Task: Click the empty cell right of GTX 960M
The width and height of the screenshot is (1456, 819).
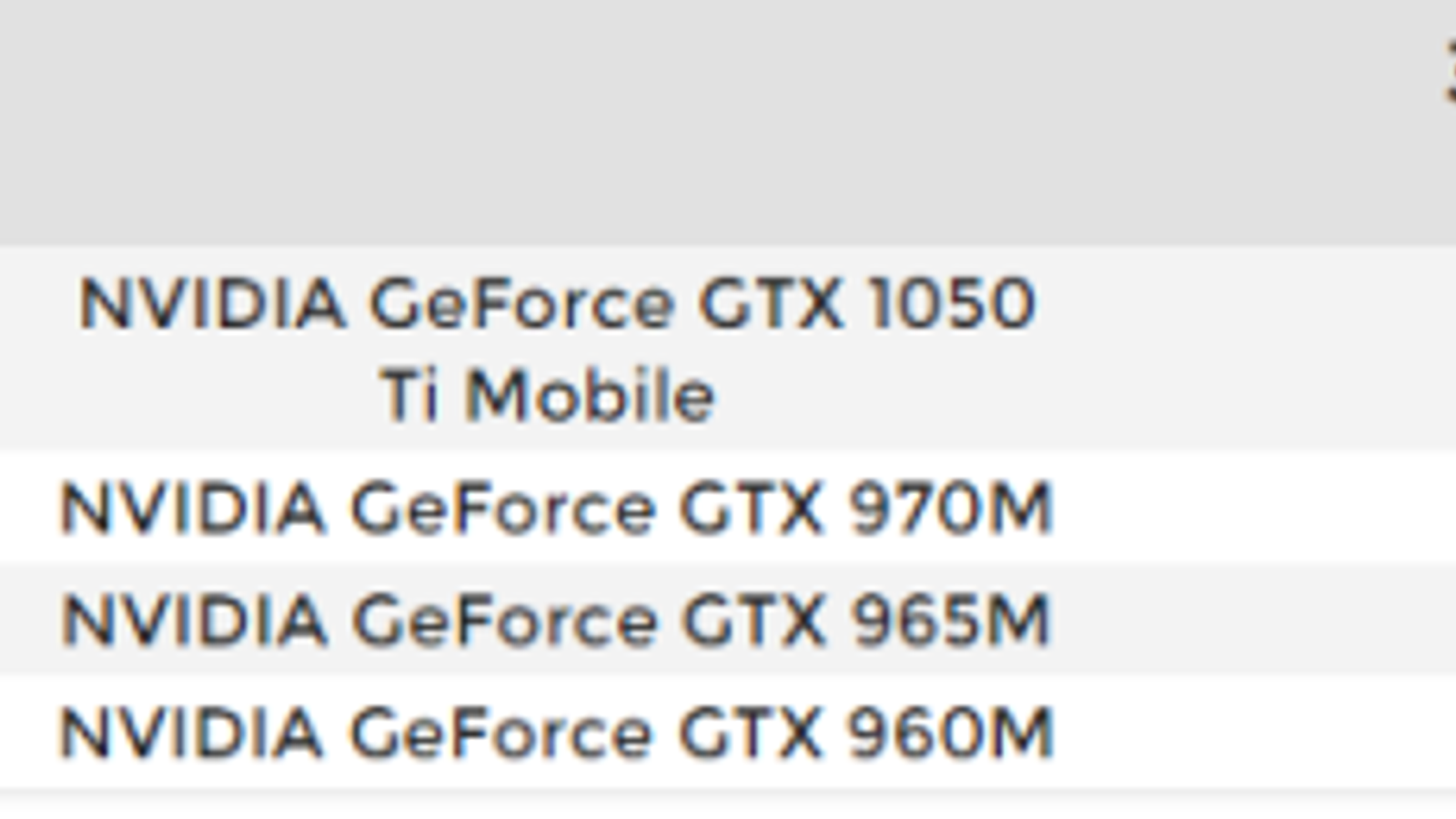Action: tap(1274, 733)
